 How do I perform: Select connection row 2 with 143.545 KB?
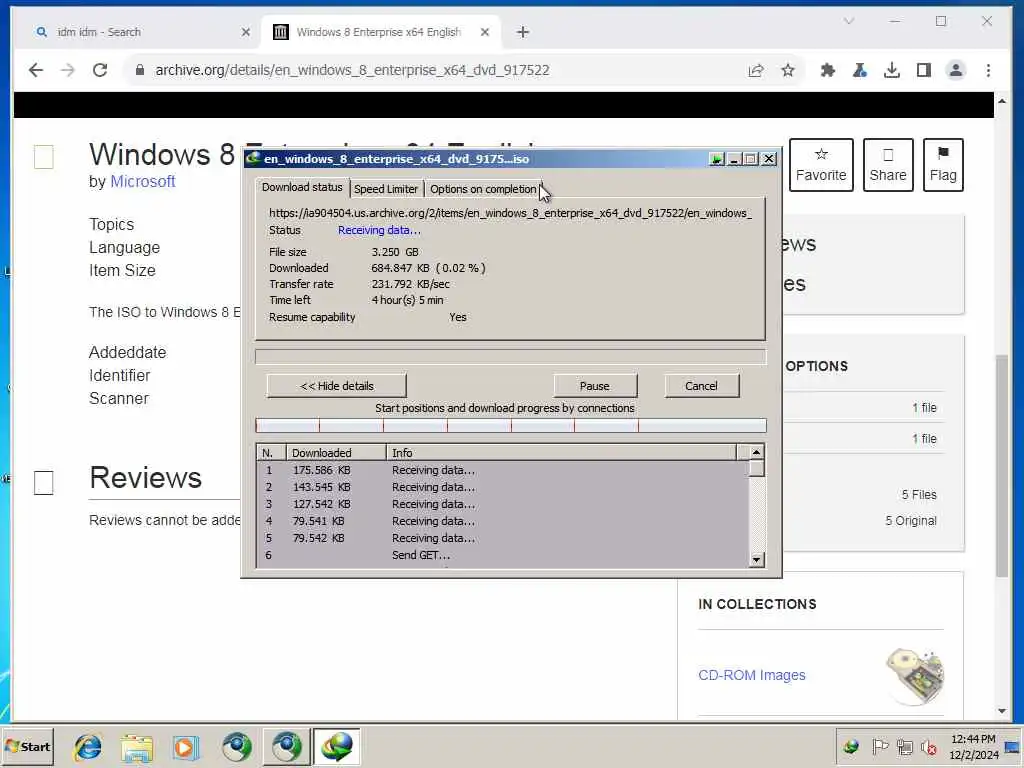coord(503,487)
